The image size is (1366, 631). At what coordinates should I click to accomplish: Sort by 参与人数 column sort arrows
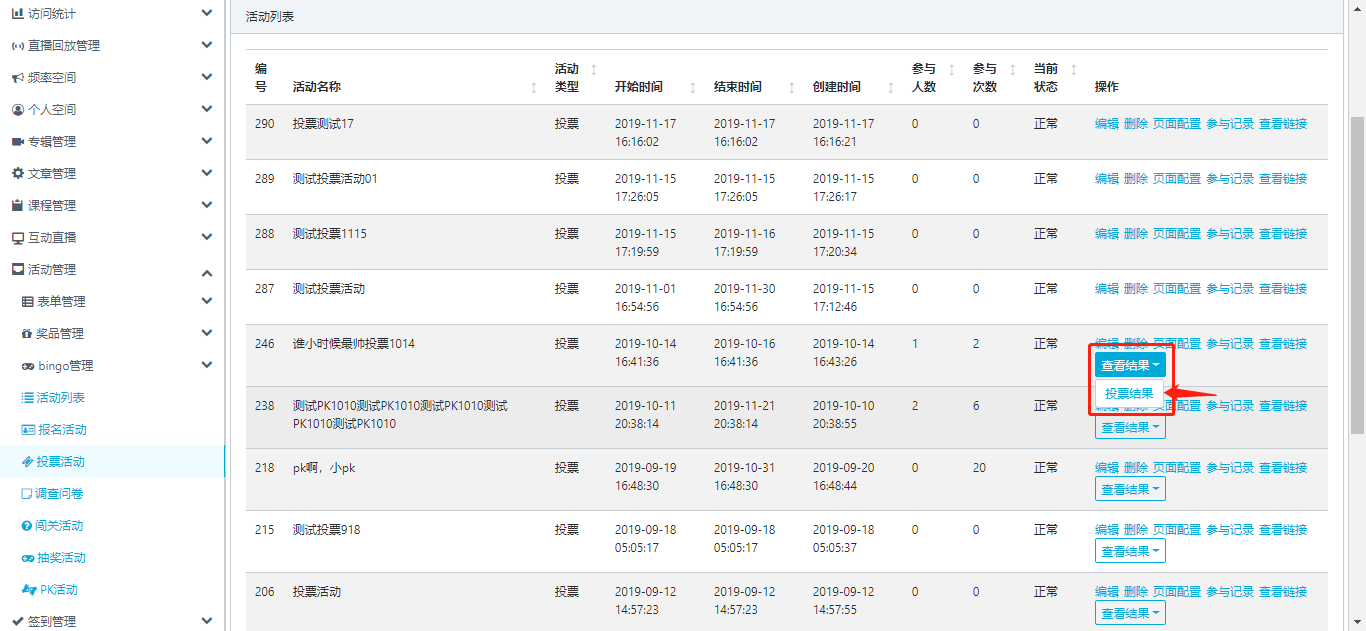point(951,69)
